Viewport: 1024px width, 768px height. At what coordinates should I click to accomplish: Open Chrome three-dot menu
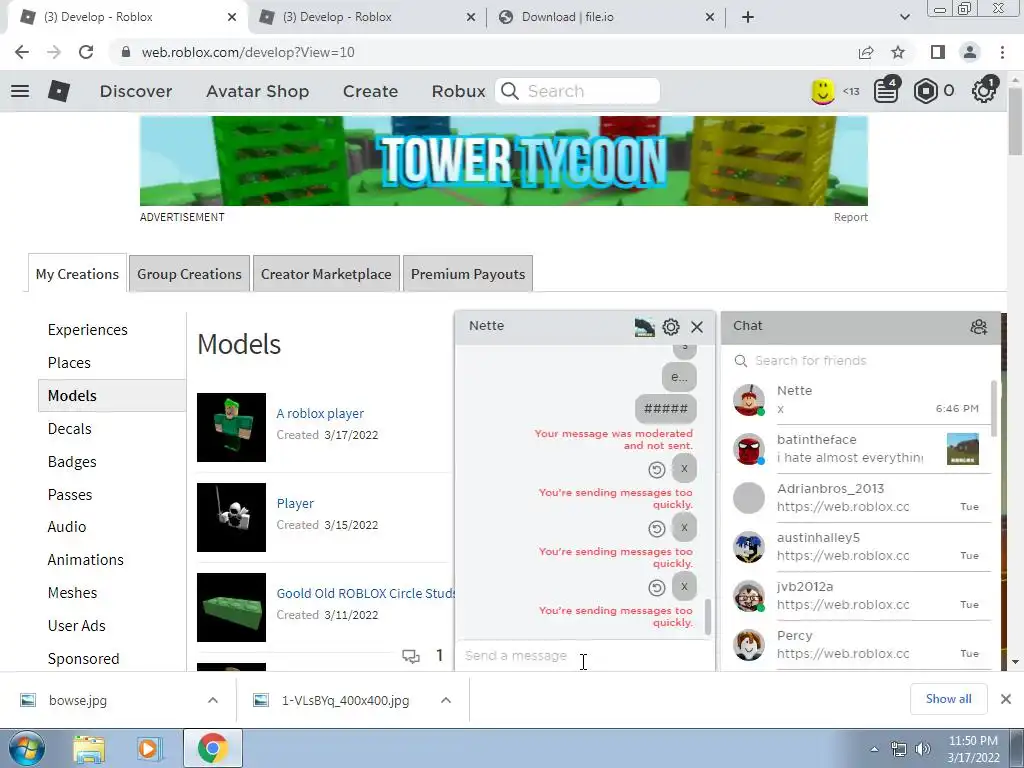pos(1002,52)
